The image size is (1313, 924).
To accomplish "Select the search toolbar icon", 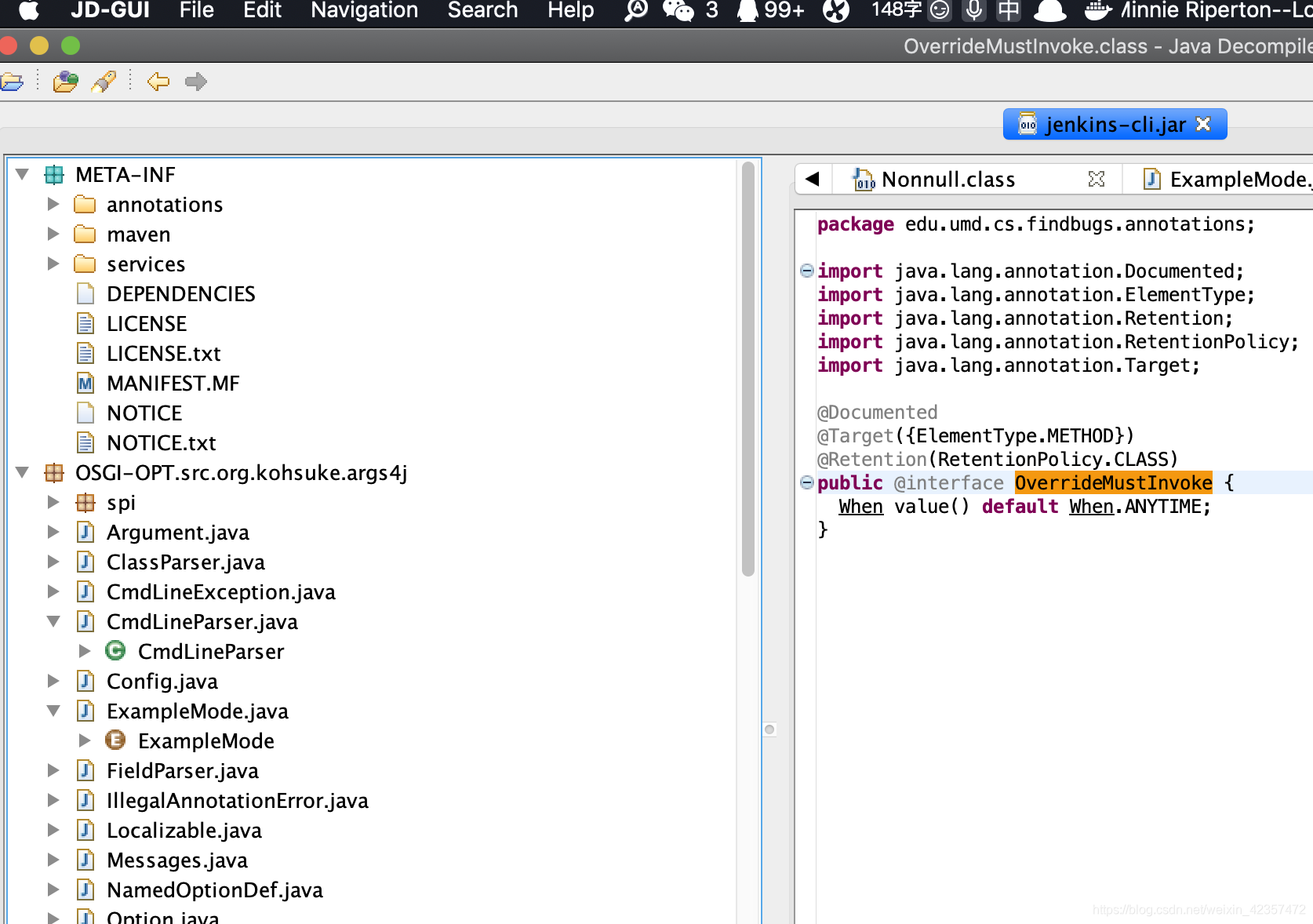I will [104, 81].
